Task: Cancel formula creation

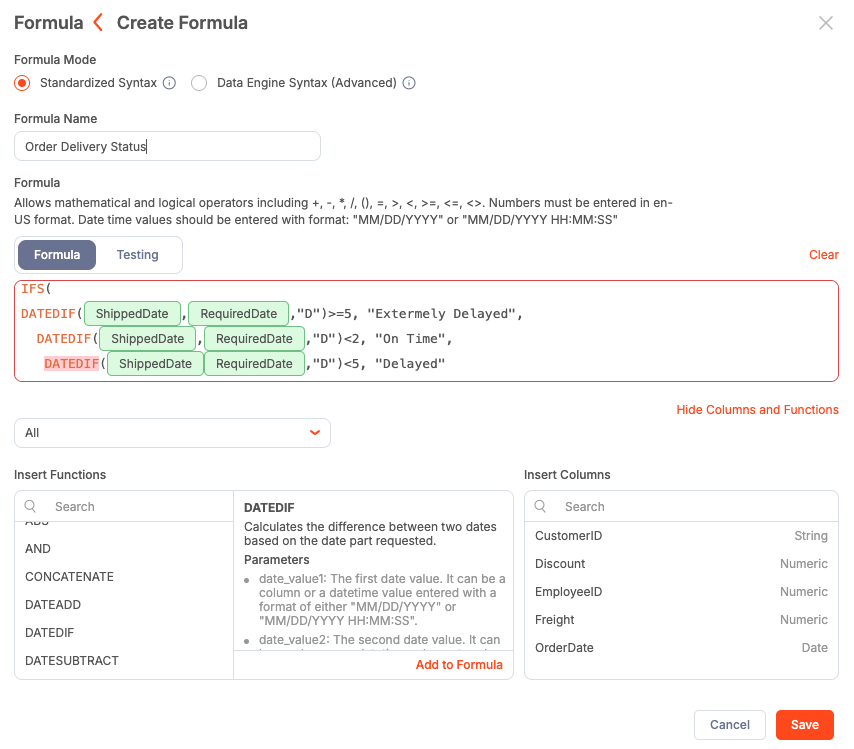Action: pos(729,725)
